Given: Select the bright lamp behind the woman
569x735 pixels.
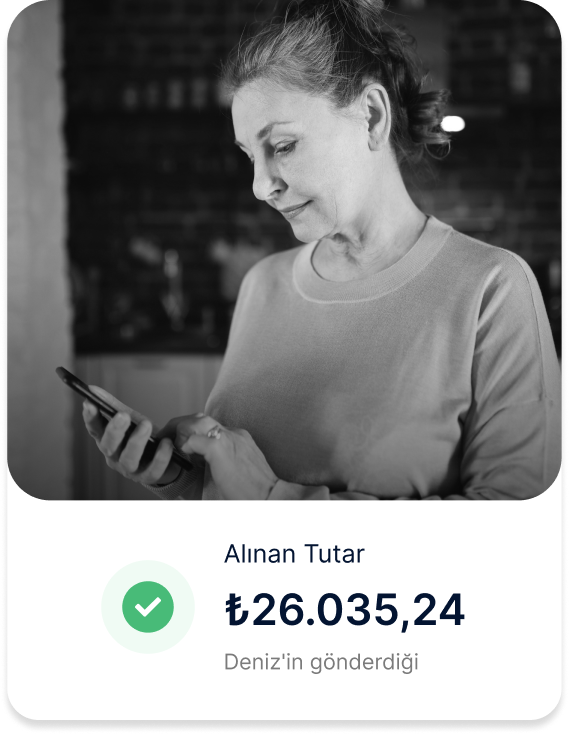Looking at the screenshot, I should pyautogui.click(x=452, y=124).
